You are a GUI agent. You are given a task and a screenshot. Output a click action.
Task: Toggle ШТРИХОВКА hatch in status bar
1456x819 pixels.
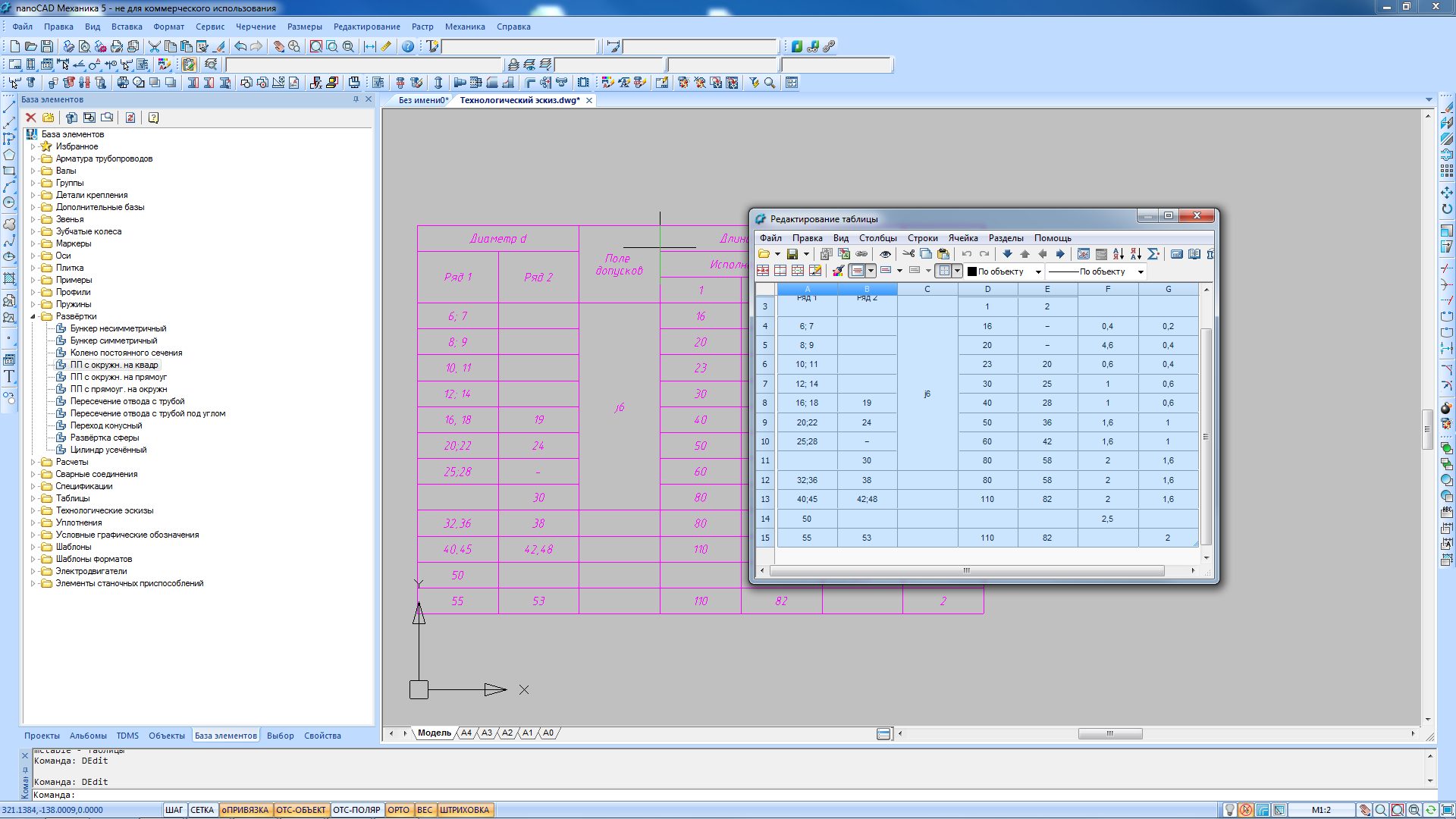click(465, 810)
